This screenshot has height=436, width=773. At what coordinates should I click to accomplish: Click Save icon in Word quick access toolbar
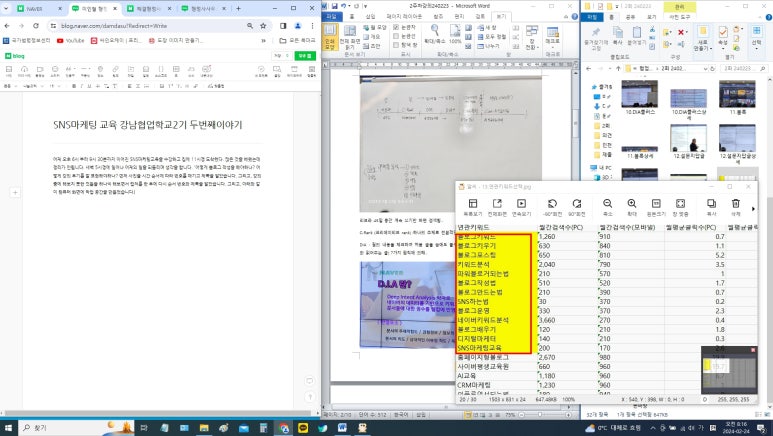click(x=335, y=6)
